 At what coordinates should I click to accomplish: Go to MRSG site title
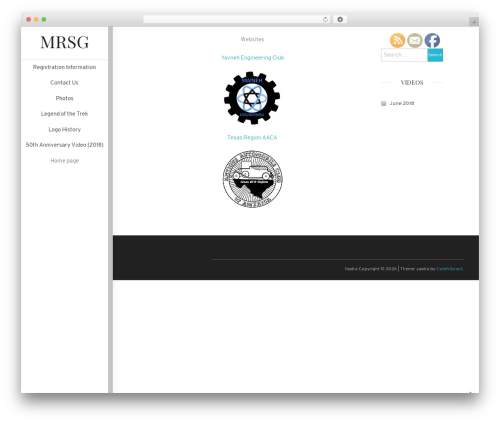[65, 42]
